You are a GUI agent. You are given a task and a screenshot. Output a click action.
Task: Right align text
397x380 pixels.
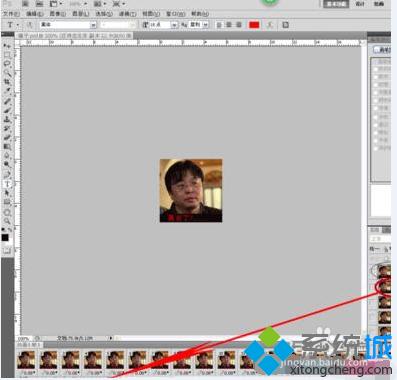(239, 25)
